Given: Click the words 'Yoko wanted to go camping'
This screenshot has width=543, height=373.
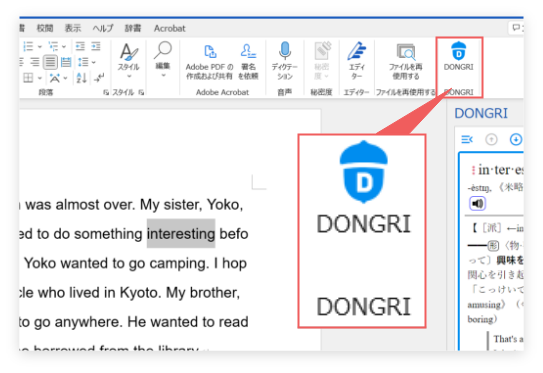Looking at the screenshot, I should pyautogui.click(x=117, y=264).
